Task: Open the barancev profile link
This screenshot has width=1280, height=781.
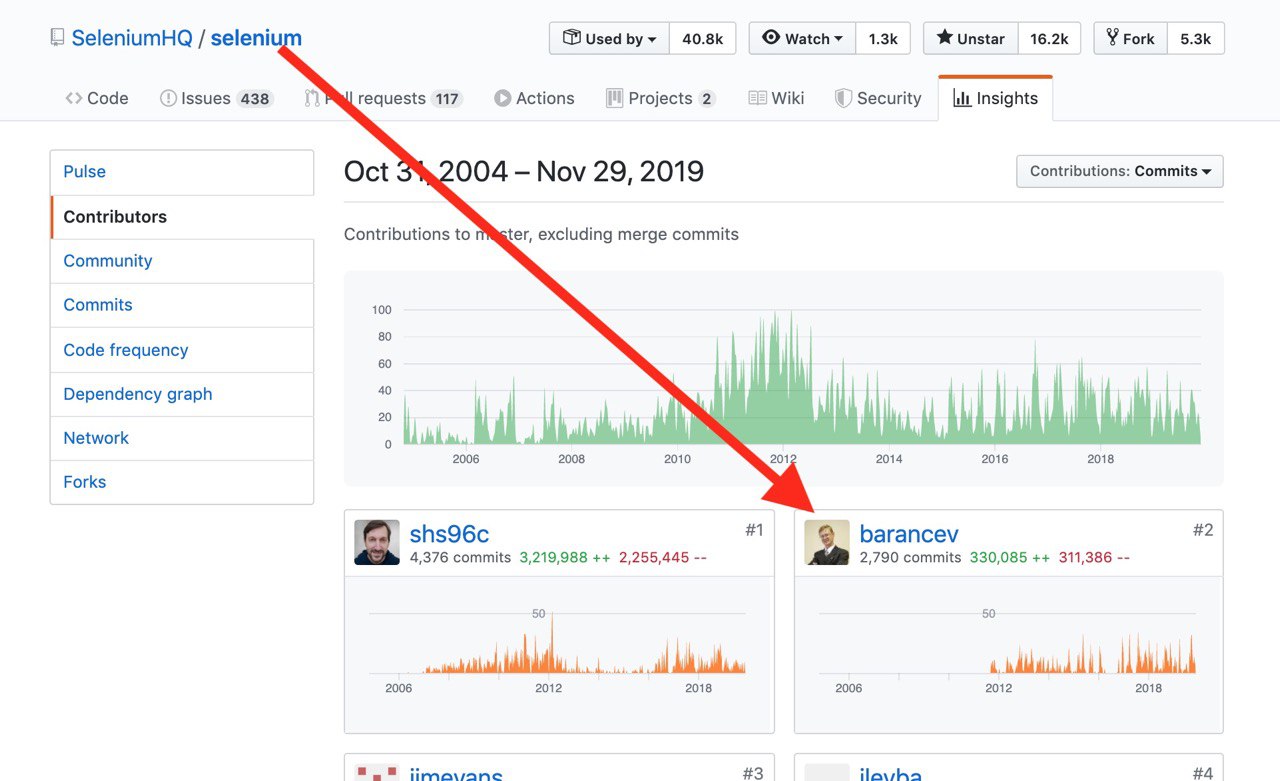Action: 909,534
